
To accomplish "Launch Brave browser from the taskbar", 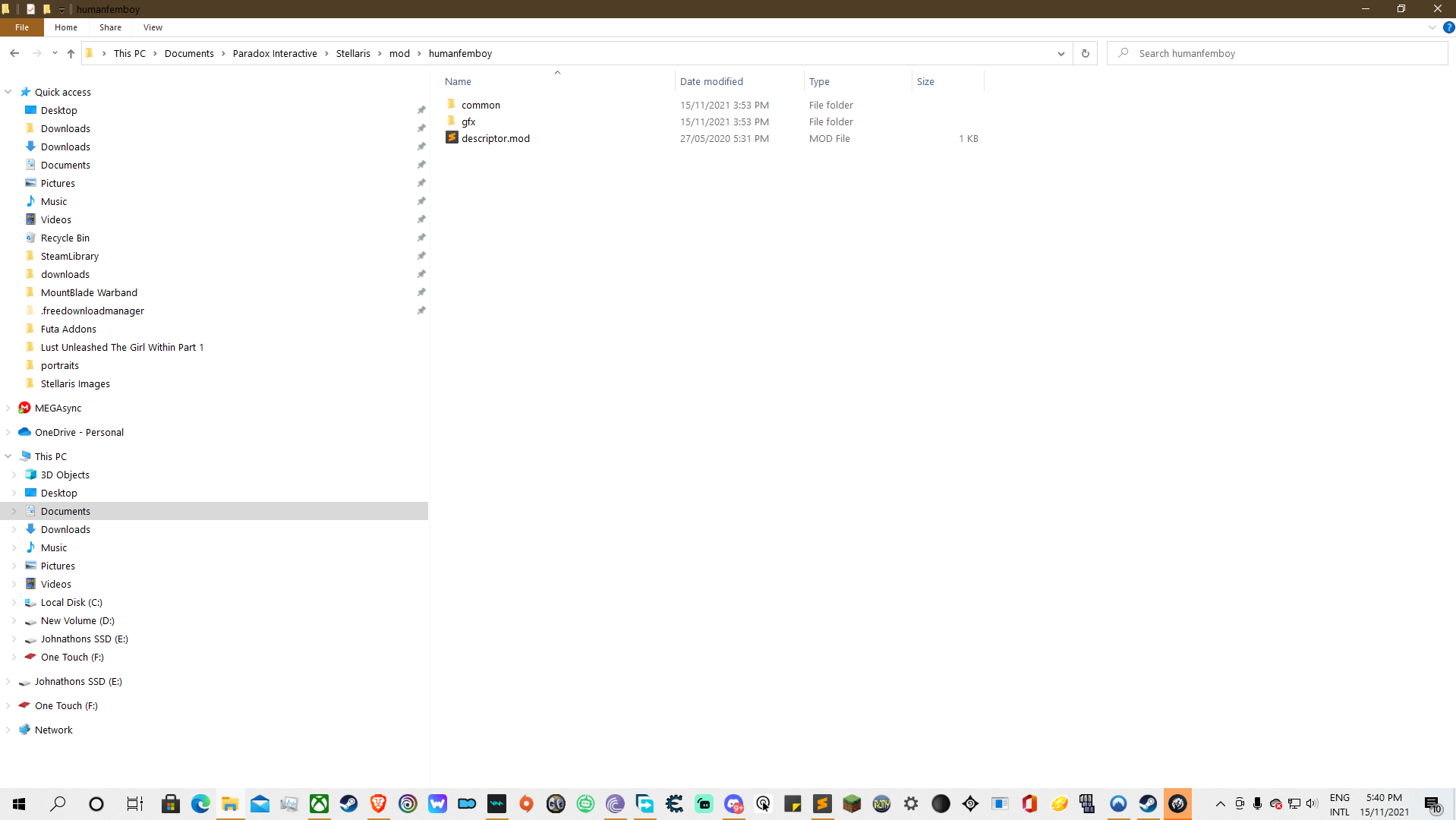I will tap(378, 804).
